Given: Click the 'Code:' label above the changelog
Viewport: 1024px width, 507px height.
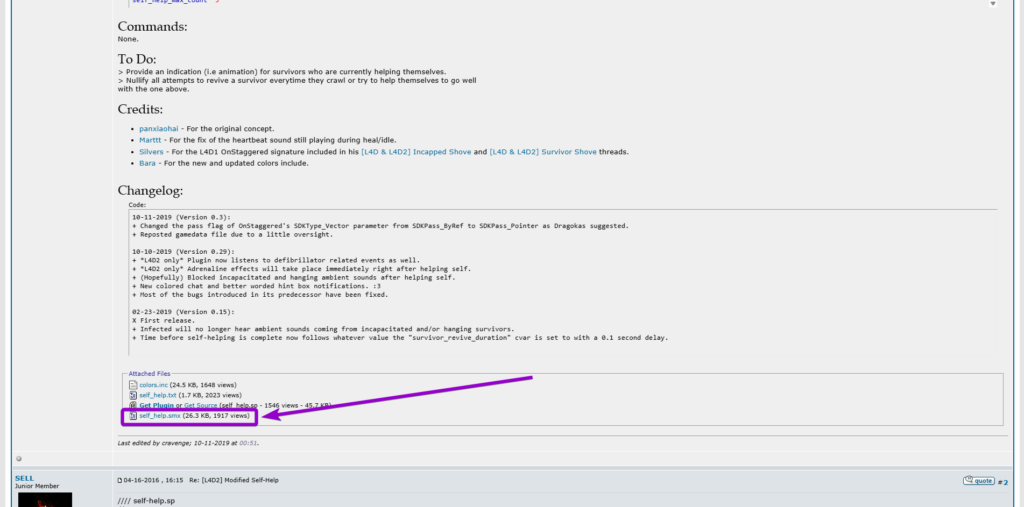Looking at the screenshot, I should point(137,205).
